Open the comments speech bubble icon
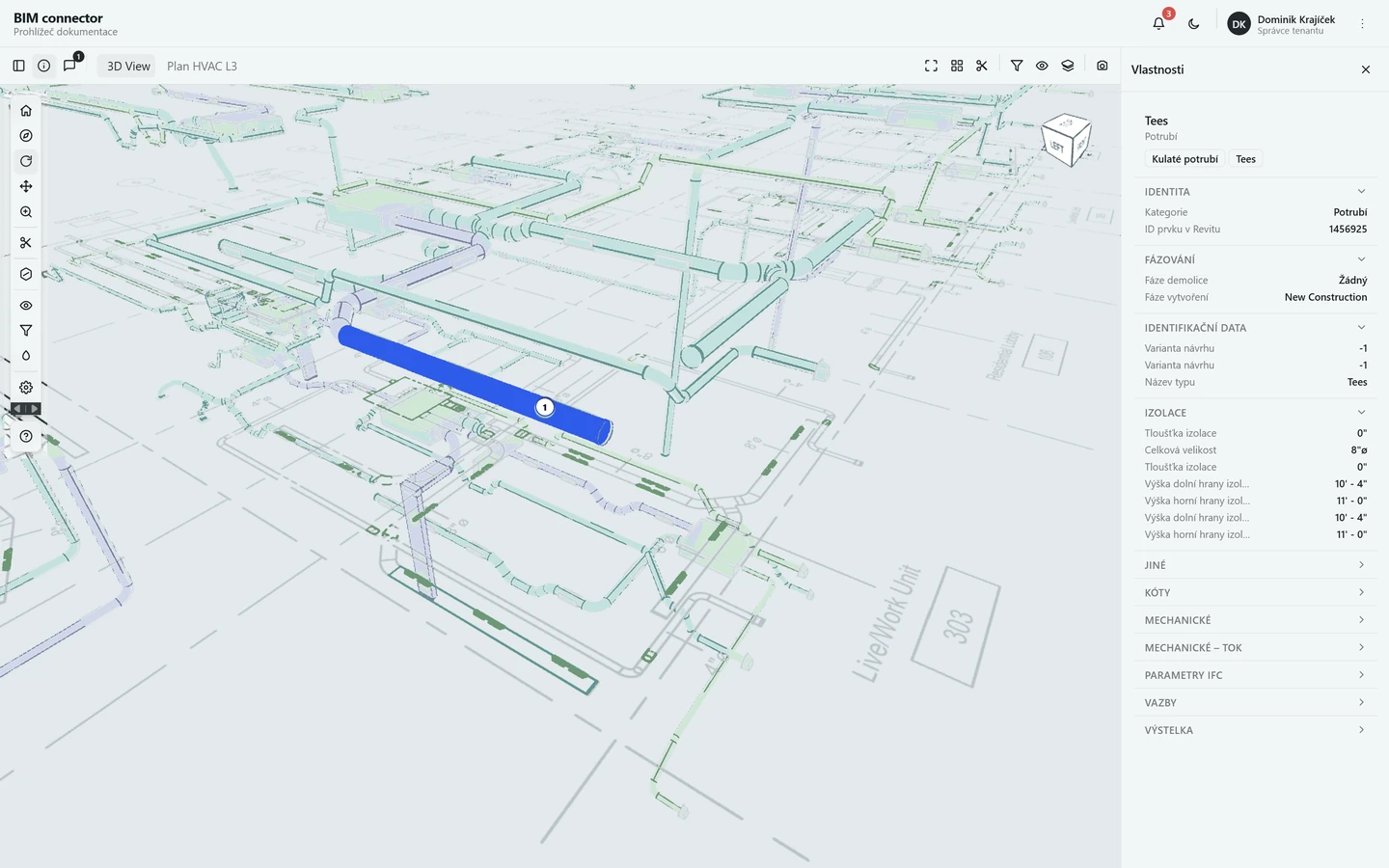Viewport: 1389px width, 868px height. [69, 66]
